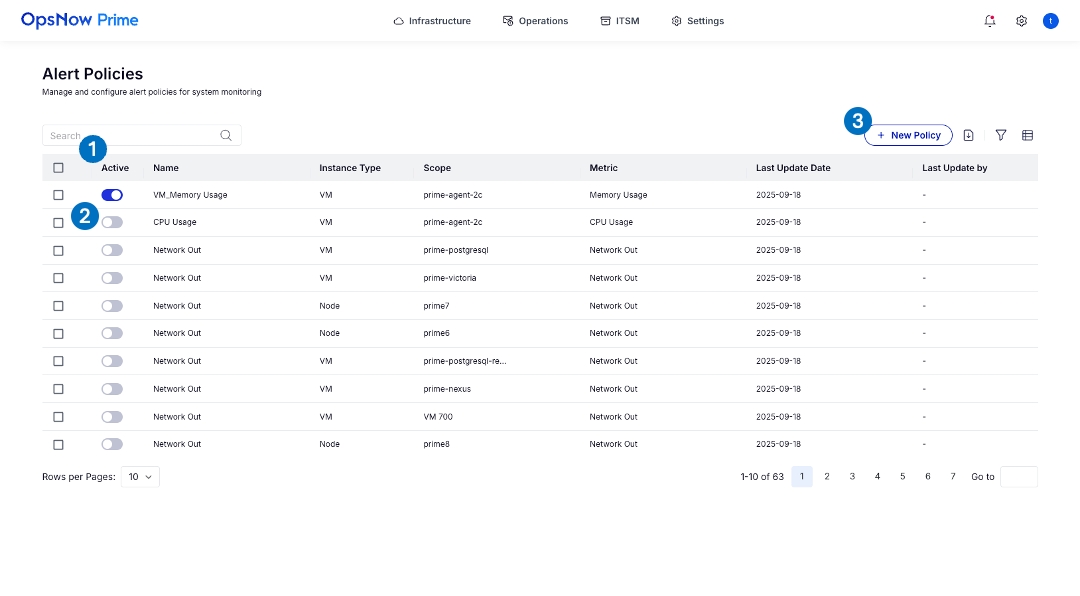Image resolution: width=1080 pixels, height=596 pixels.
Task: Click the search magnifier icon
Action: coord(226,135)
